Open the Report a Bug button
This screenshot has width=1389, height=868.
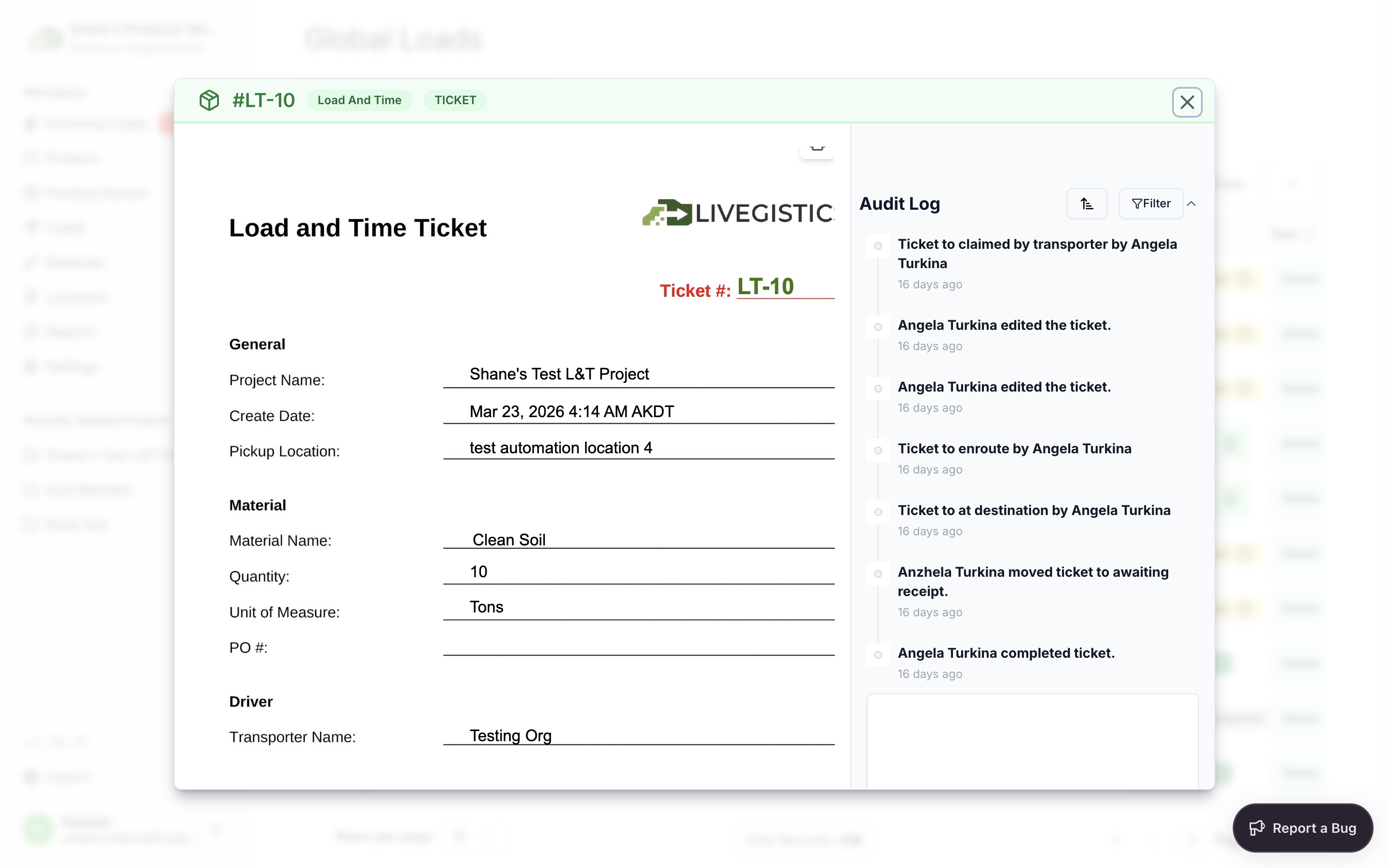pyautogui.click(x=1302, y=827)
